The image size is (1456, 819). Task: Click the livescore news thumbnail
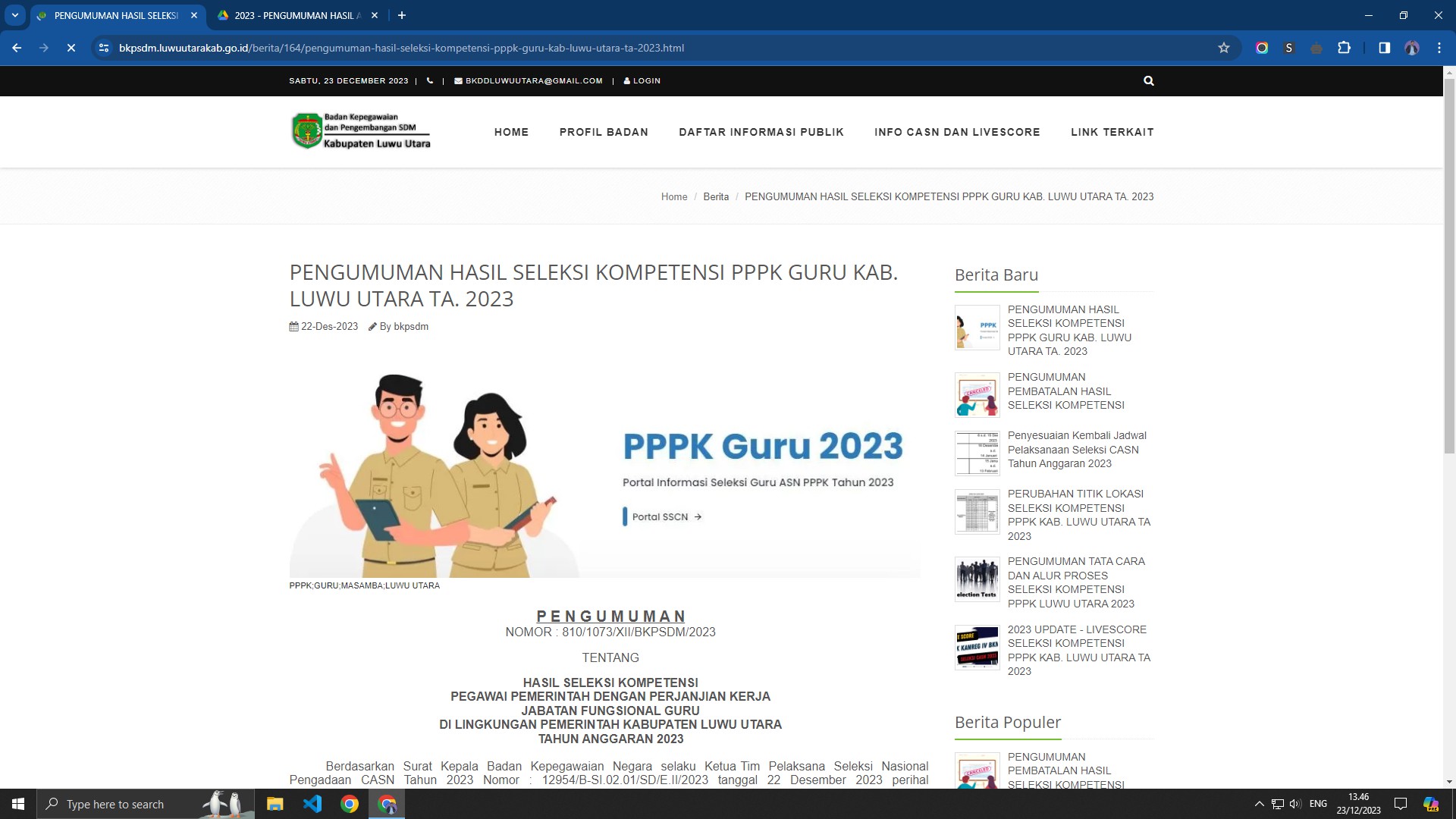click(x=977, y=648)
